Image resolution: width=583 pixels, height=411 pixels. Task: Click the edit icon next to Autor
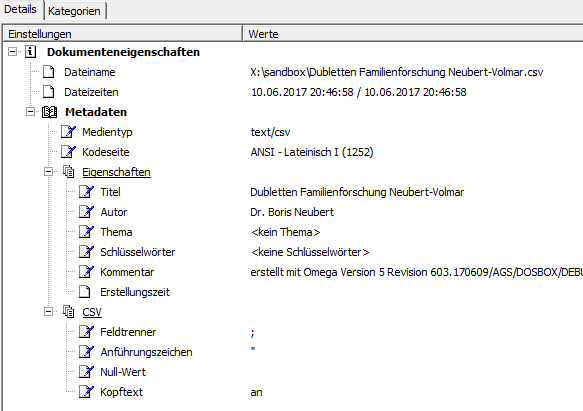86,212
